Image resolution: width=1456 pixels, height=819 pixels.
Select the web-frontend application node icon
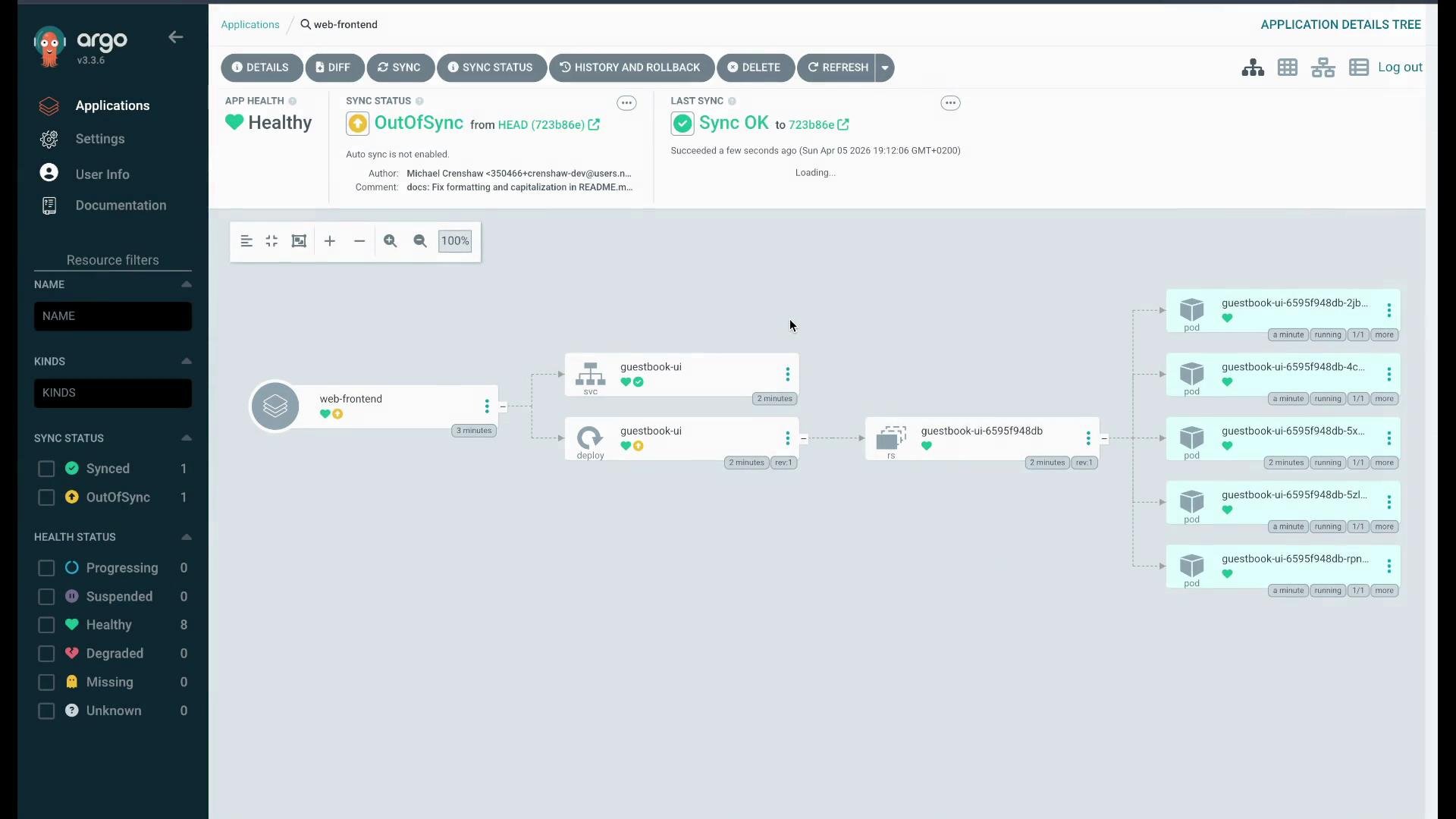tap(275, 406)
